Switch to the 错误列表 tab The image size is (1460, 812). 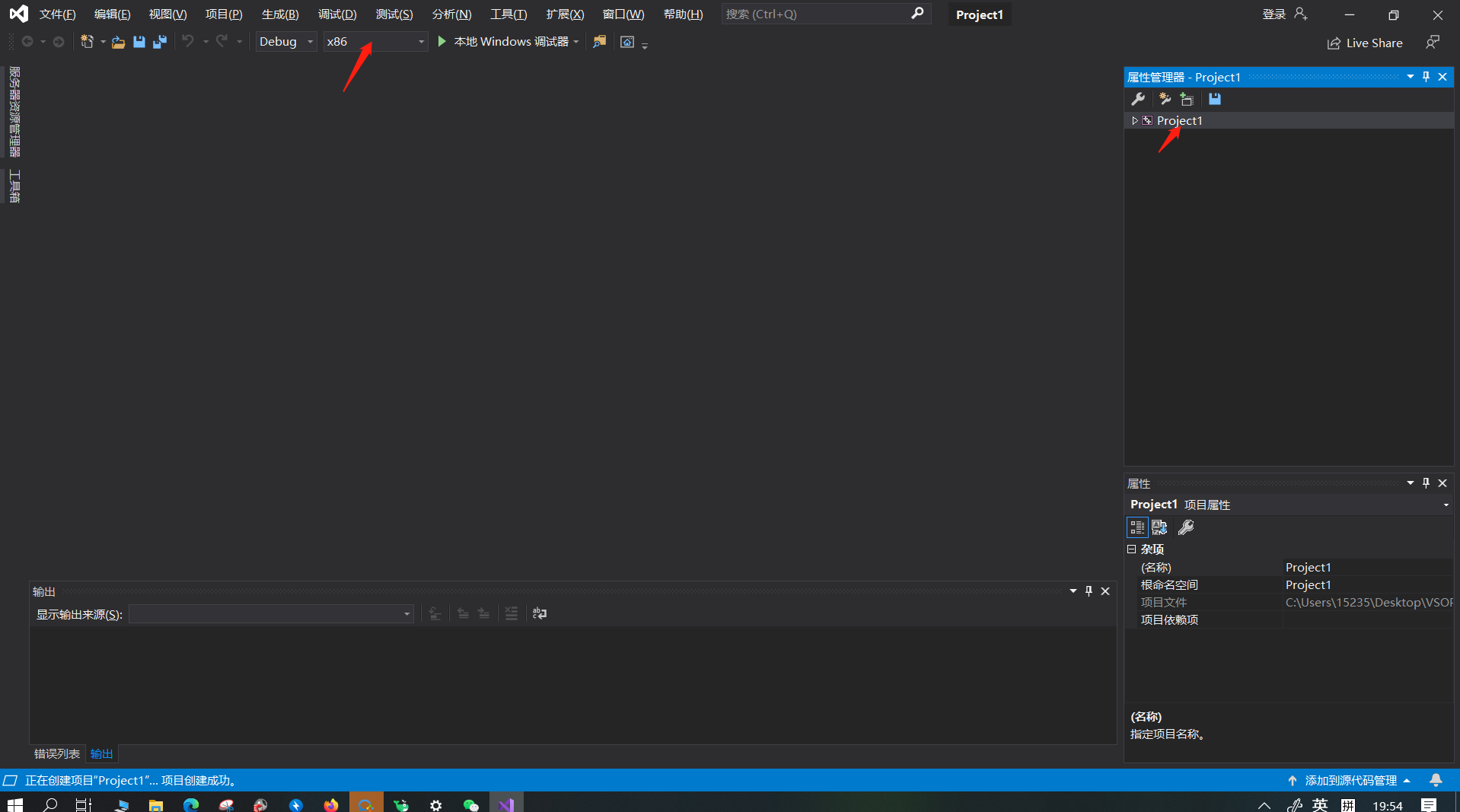56,753
